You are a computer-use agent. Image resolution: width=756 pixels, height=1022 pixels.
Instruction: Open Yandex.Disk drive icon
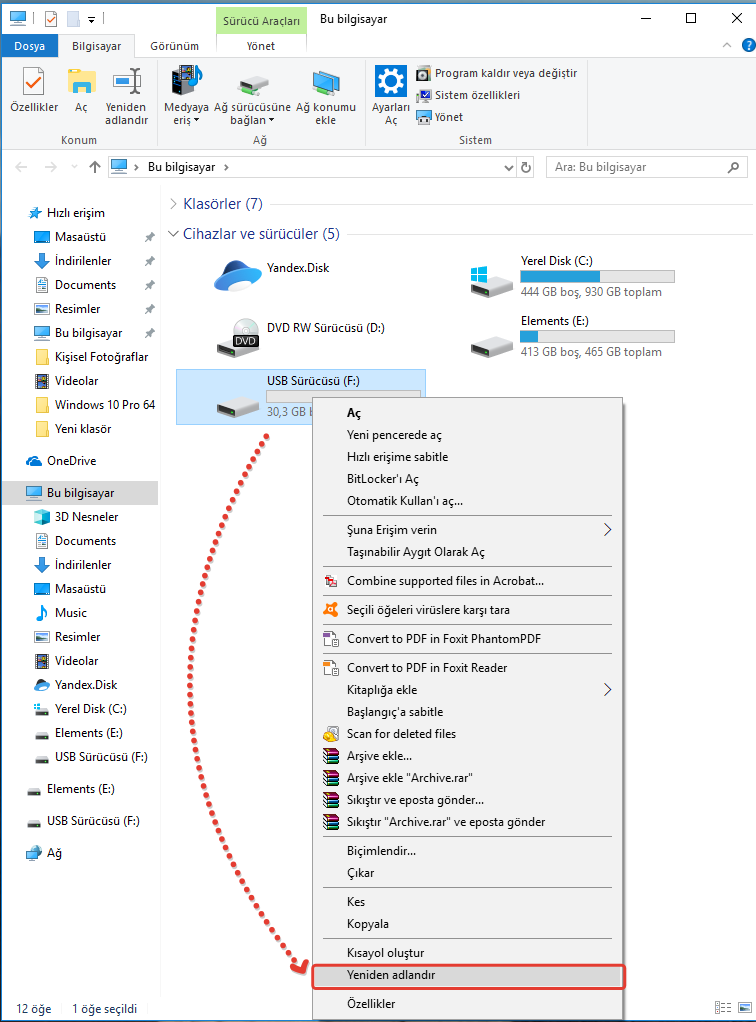pyautogui.click(x=238, y=275)
